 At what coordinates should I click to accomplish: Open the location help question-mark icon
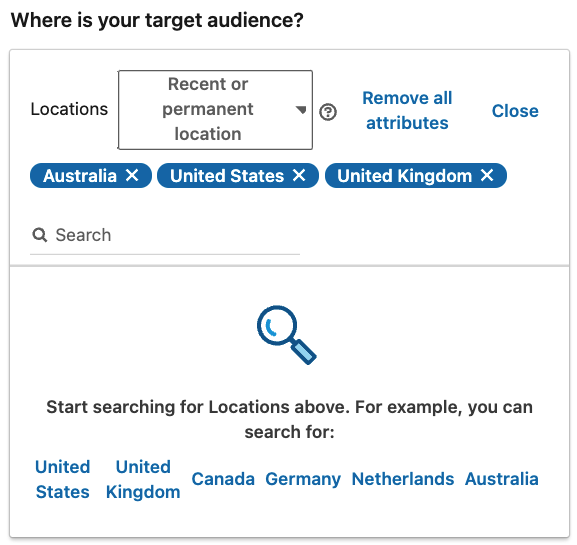(328, 112)
